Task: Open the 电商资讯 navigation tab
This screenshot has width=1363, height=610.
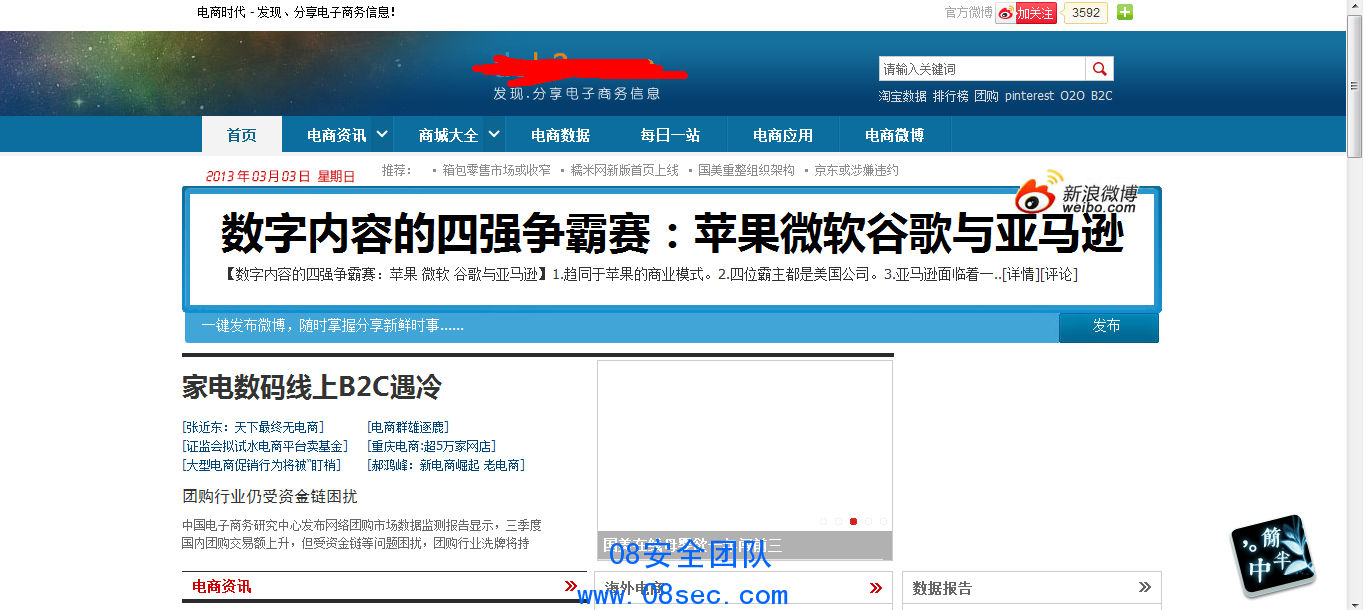Action: [x=337, y=135]
